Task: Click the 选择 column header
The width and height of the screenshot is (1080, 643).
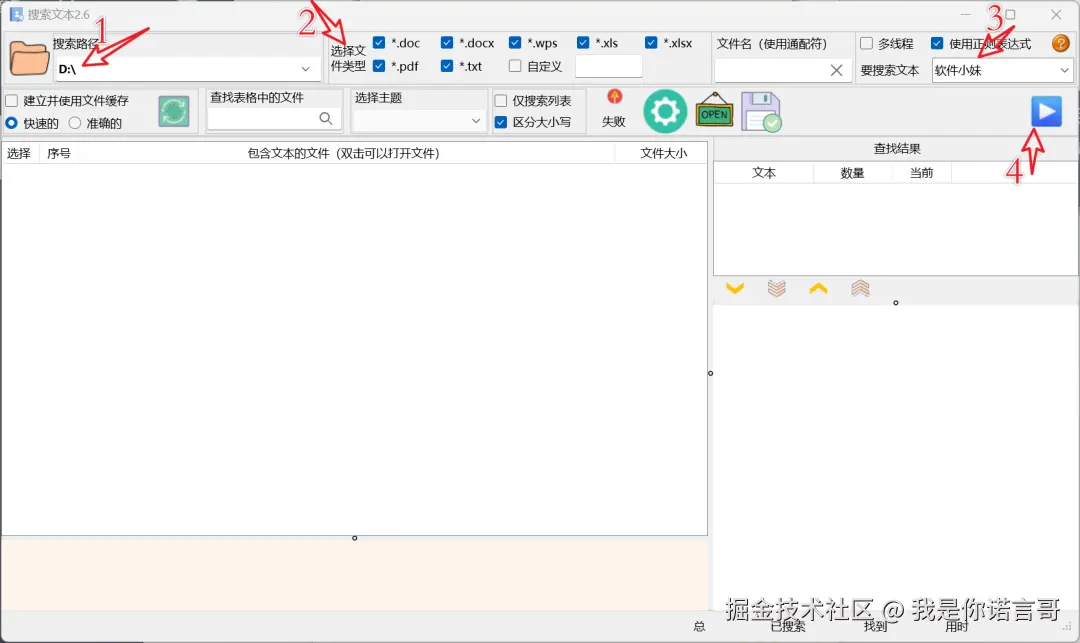Action: tap(19, 154)
